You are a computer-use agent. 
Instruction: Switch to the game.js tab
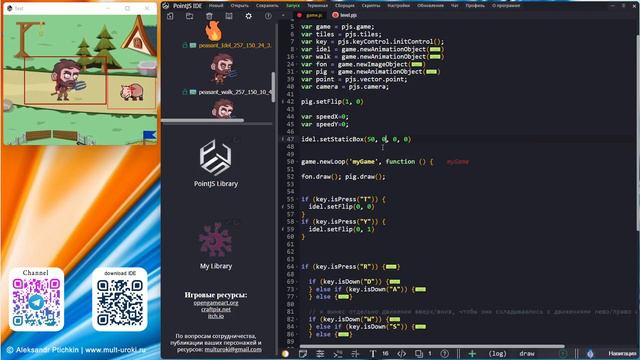point(310,16)
